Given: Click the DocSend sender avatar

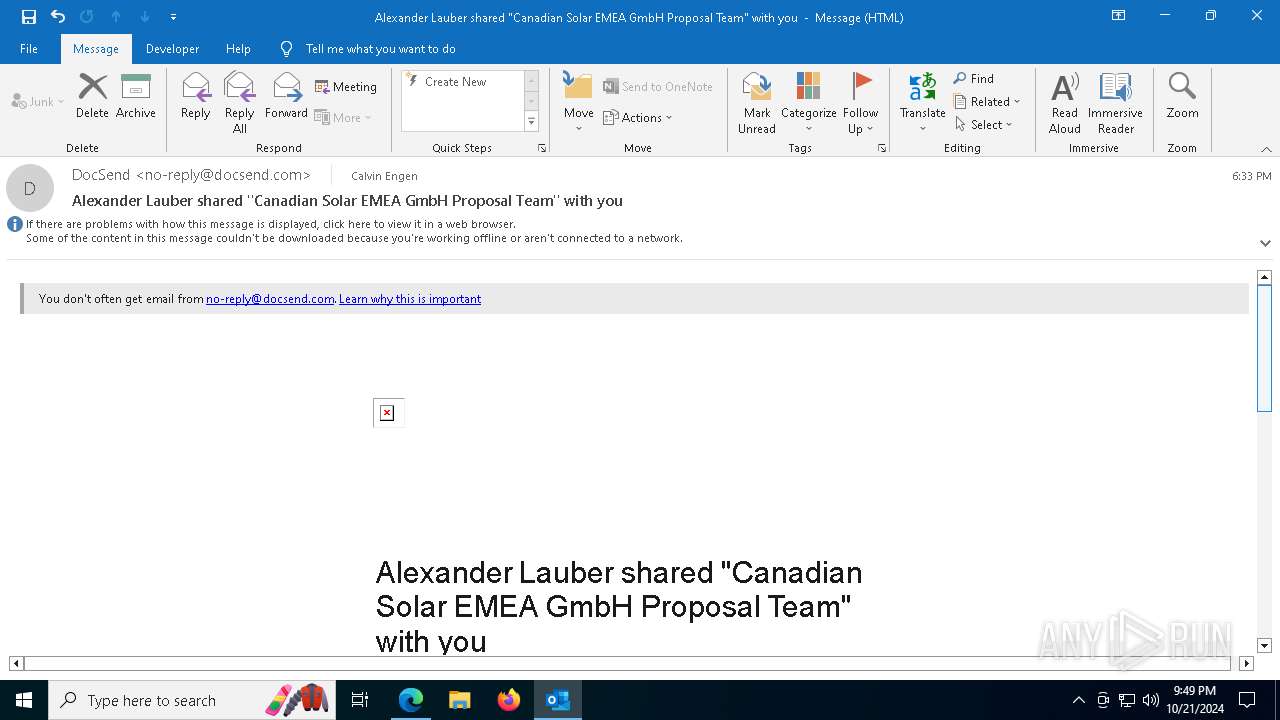Looking at the screenshot, I should pyautogui.click(x=30, y=188).
